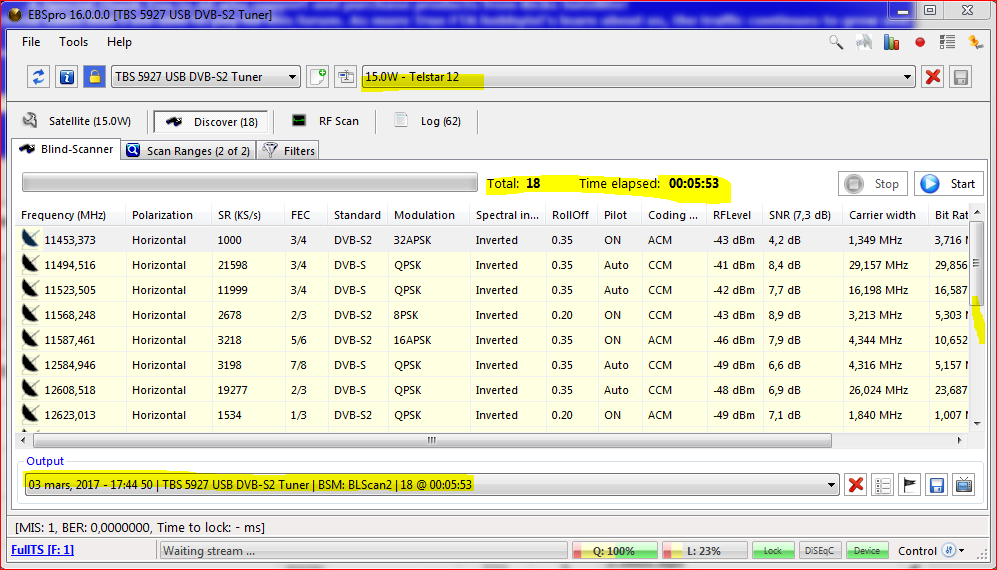Switch to the Scan Ranges tab
The width and height of the screenshot is (997, 570).
(187, 151)
